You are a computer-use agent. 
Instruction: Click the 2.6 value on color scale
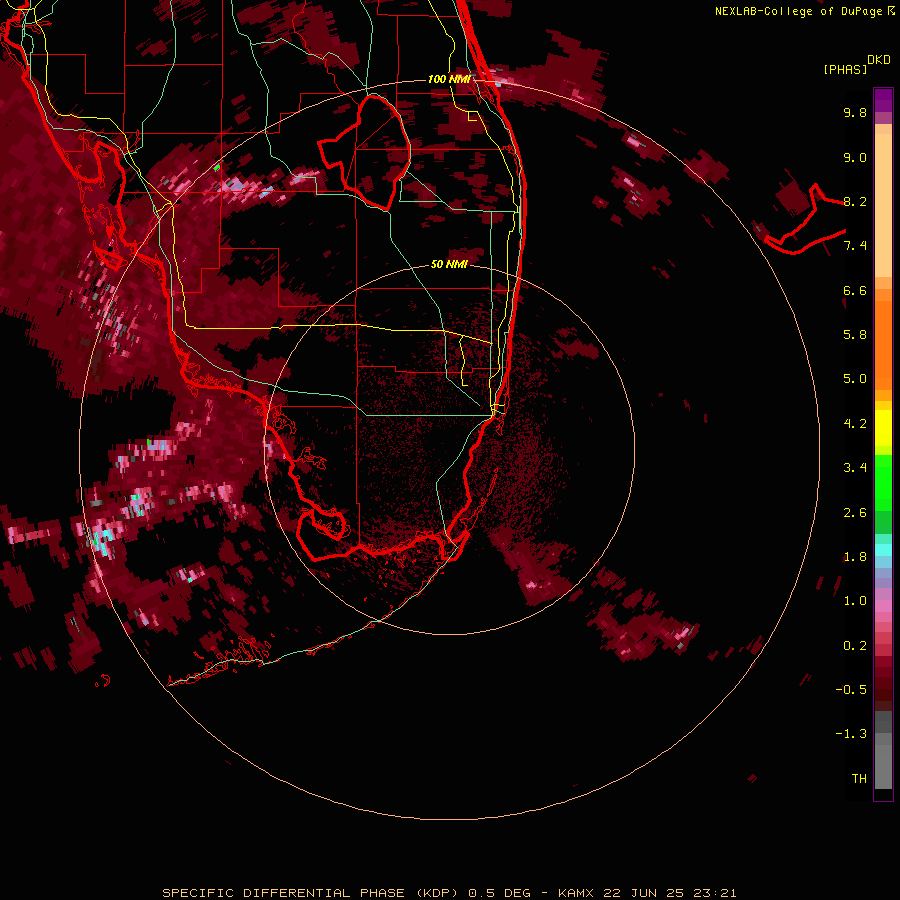click(x=855, y=513)
